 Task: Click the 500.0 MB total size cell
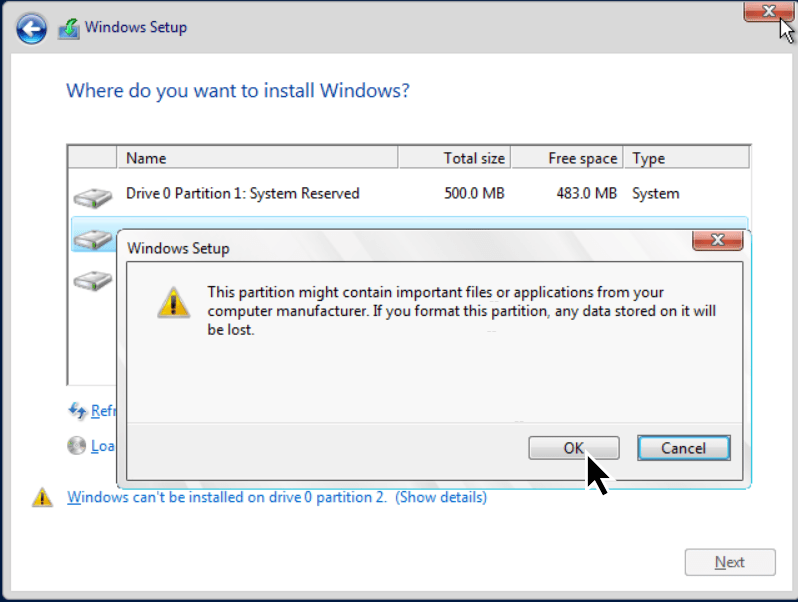[474, 193]
